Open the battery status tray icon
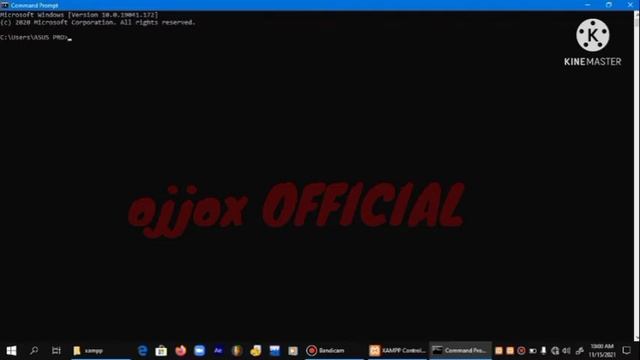640x360 pixels. pos(533,350)
